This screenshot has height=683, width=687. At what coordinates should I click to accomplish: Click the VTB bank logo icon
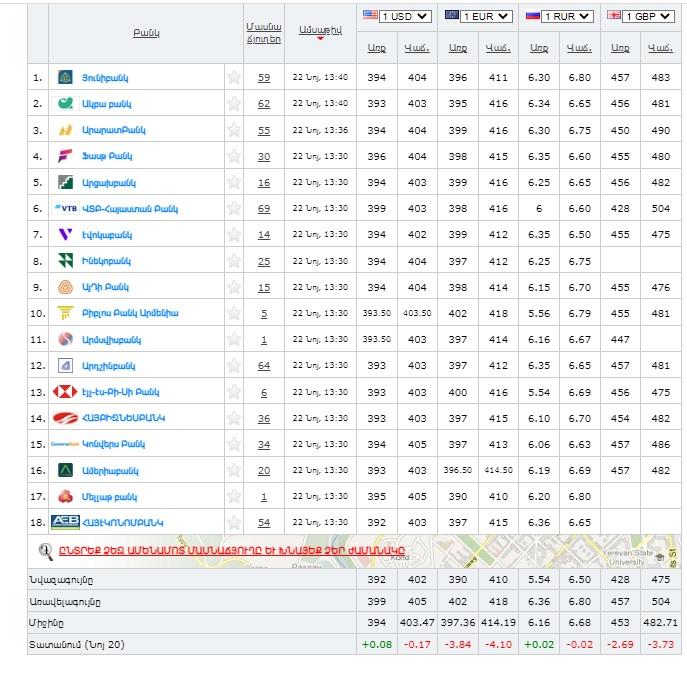click(x=65, y=208)
